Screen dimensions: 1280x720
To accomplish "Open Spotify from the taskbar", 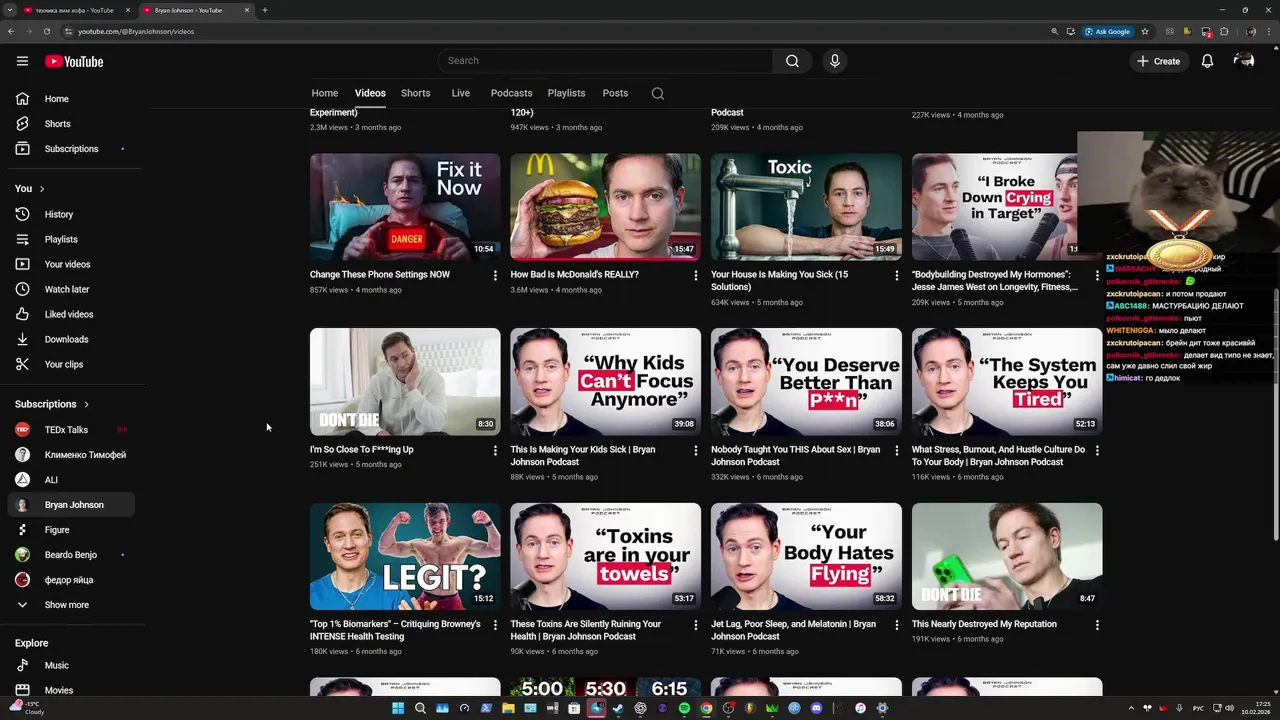I will (x=684, y=708).
